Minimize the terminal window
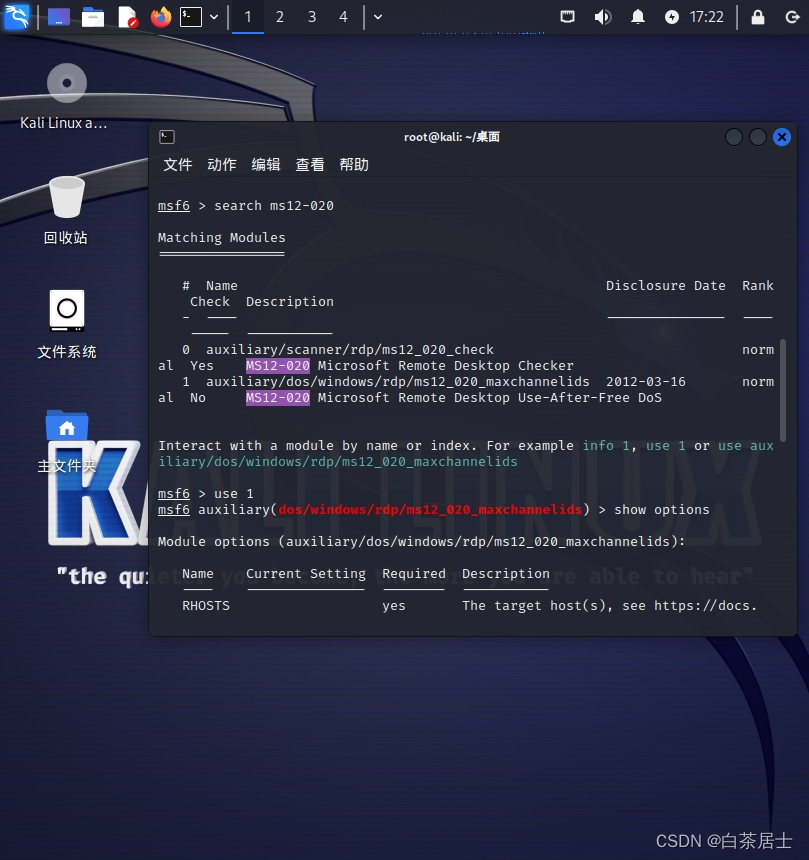This screenshot has width=809, height=860. tap(734, 137)
